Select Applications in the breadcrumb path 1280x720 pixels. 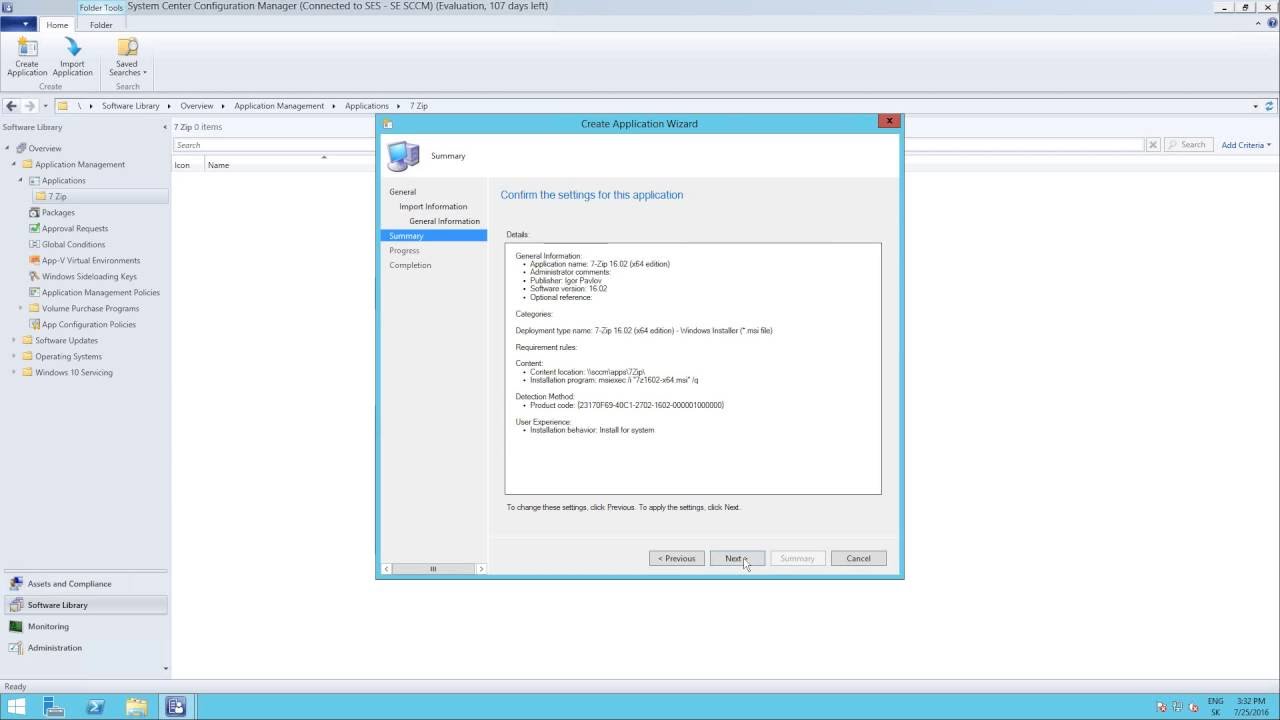(x=366, y=106)
